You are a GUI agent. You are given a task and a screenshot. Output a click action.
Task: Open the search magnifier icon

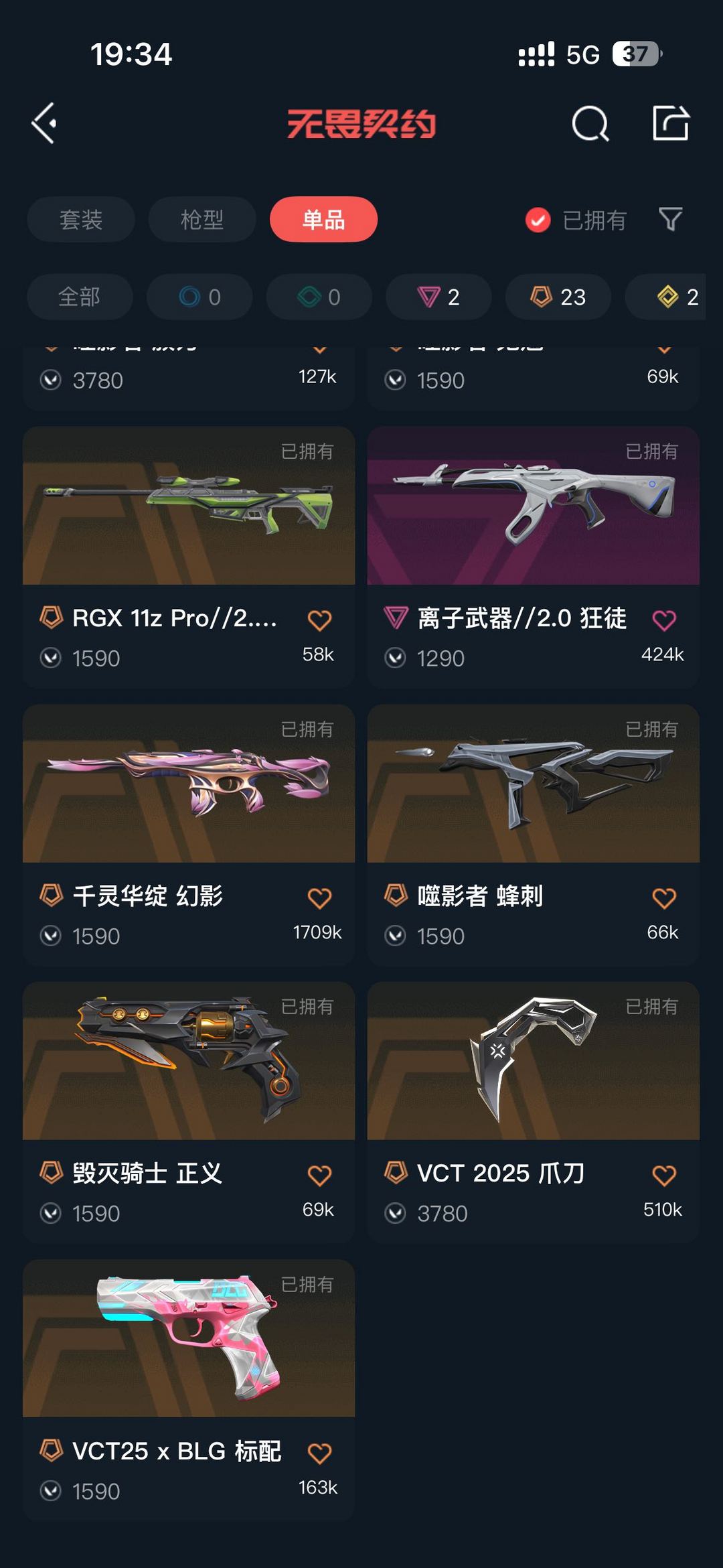(x=590, y=123)
